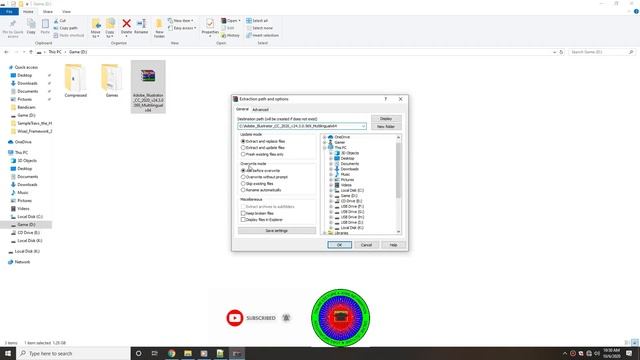Click Copy path in ribbon
640x360 pixels.
65,28
